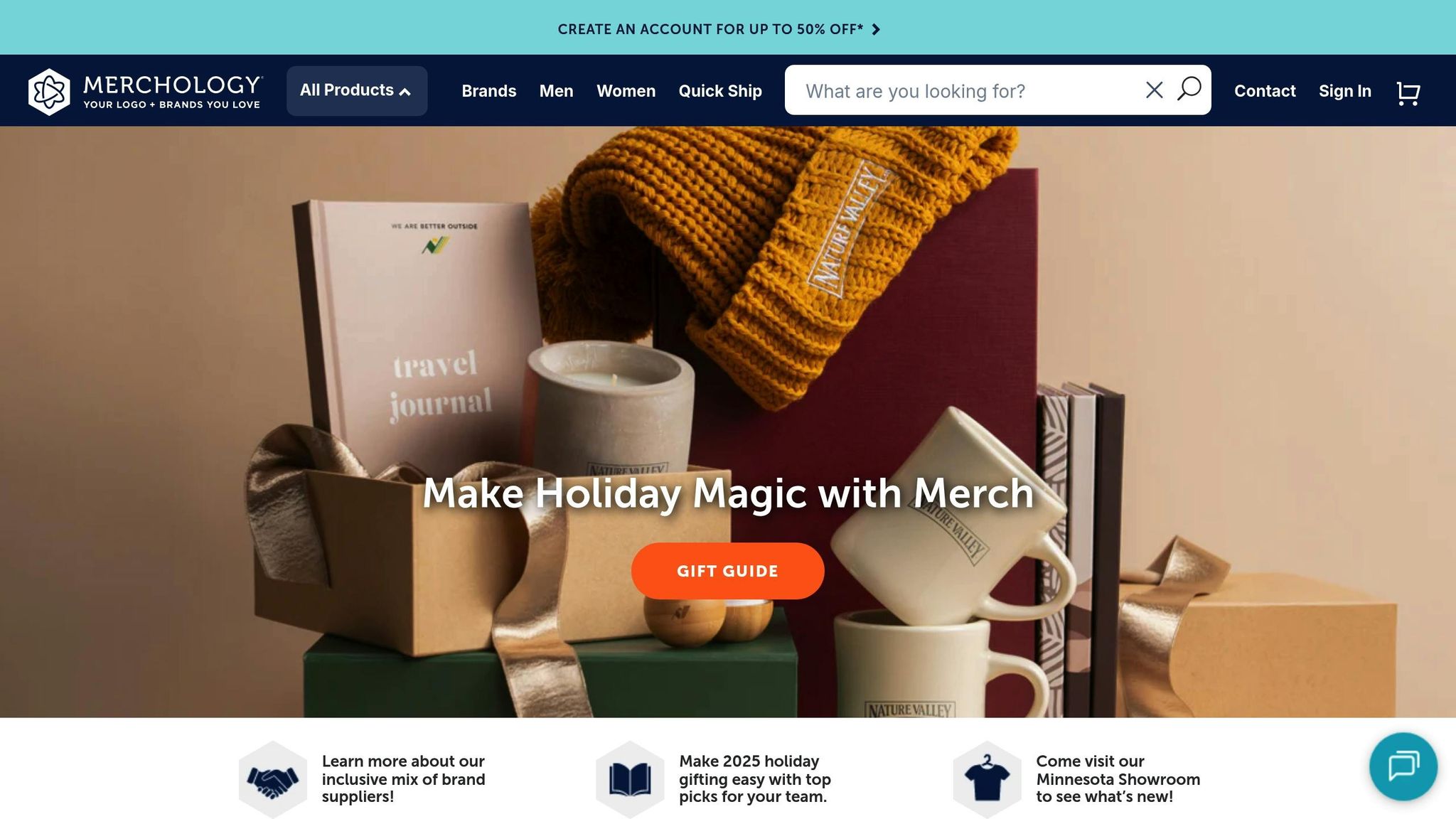Open the Women menu item
Viewport: 1456px width, 819px height.
click(626, 91)
